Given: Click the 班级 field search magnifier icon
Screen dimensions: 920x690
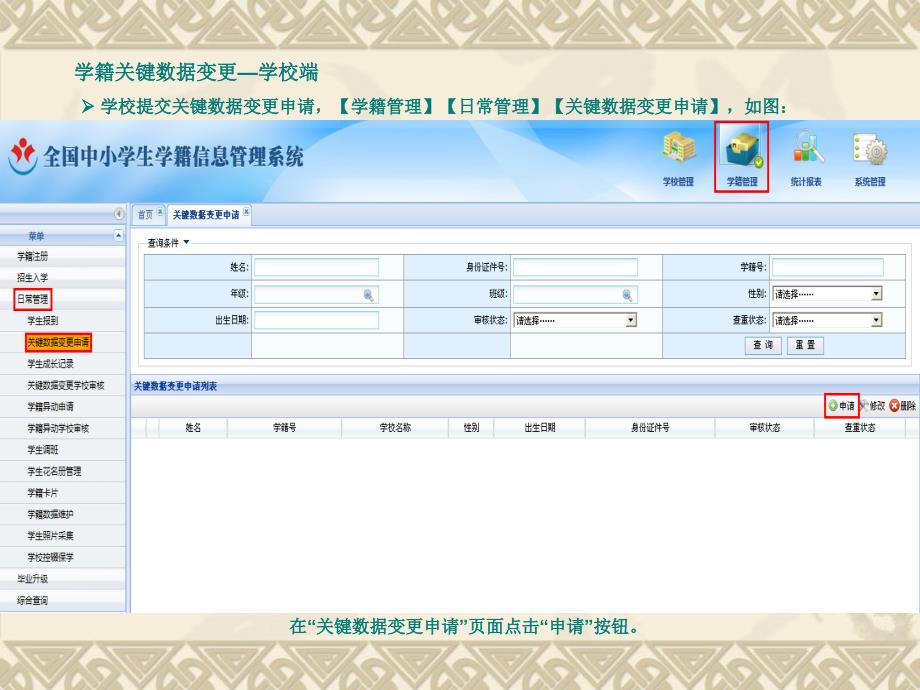Looking at the screenshot, I should point(628,294).
